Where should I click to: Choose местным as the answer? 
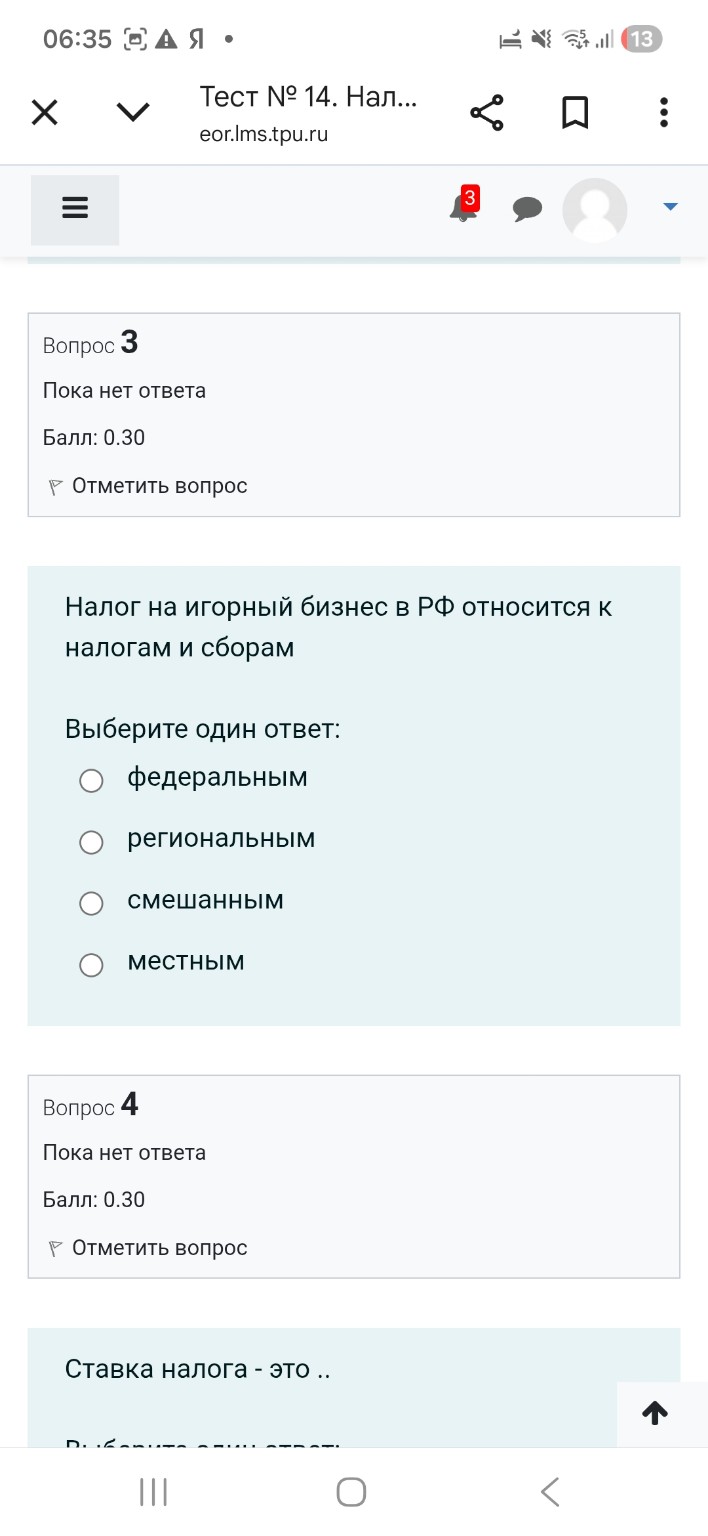(91, 964)
